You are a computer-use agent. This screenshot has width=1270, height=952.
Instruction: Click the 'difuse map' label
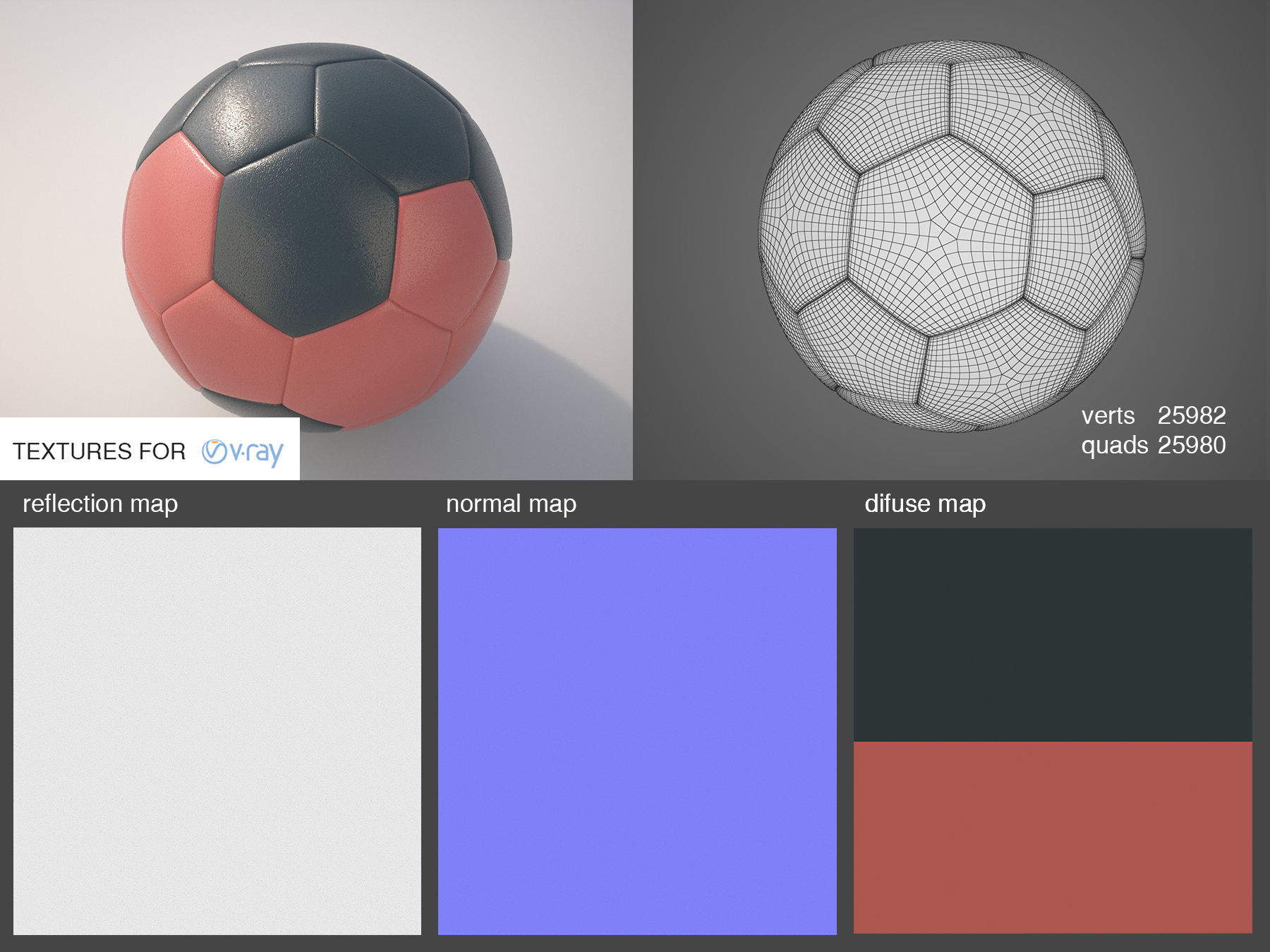pos(925,504)
